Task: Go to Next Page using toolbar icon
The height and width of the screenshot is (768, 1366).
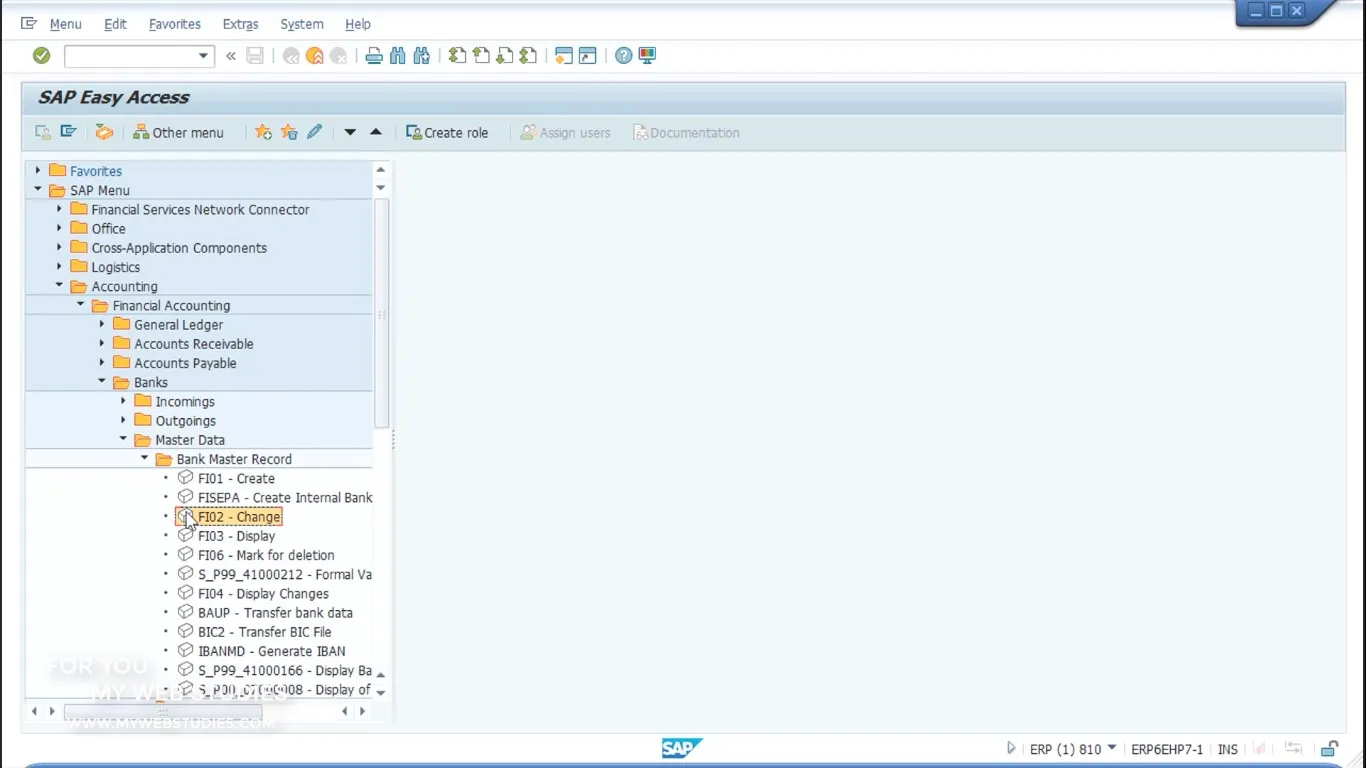Action: pyautogui.click(x=505, y=56)
